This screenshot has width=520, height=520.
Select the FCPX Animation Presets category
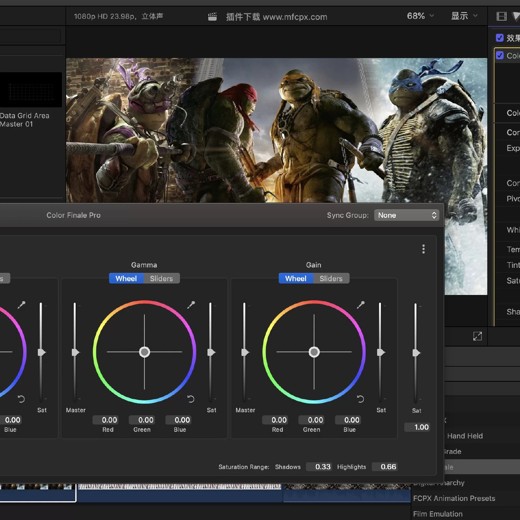click(454, 498)
